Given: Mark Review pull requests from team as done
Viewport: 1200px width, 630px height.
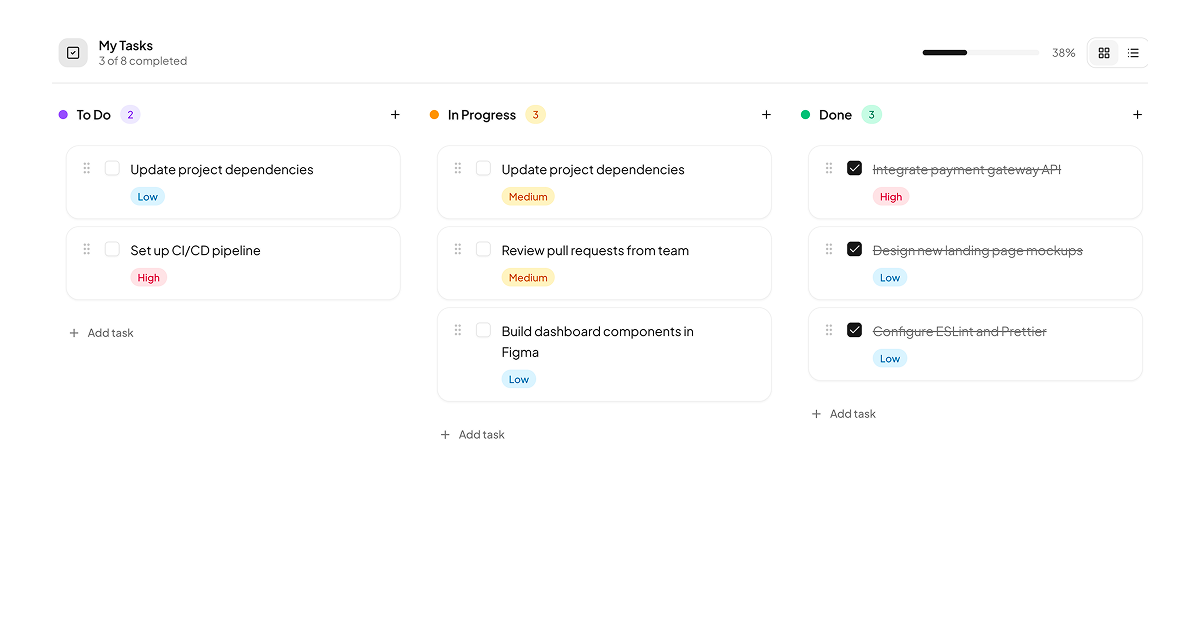Looking at the screenshot, I should pyautogui.click(x=483, y=248).
